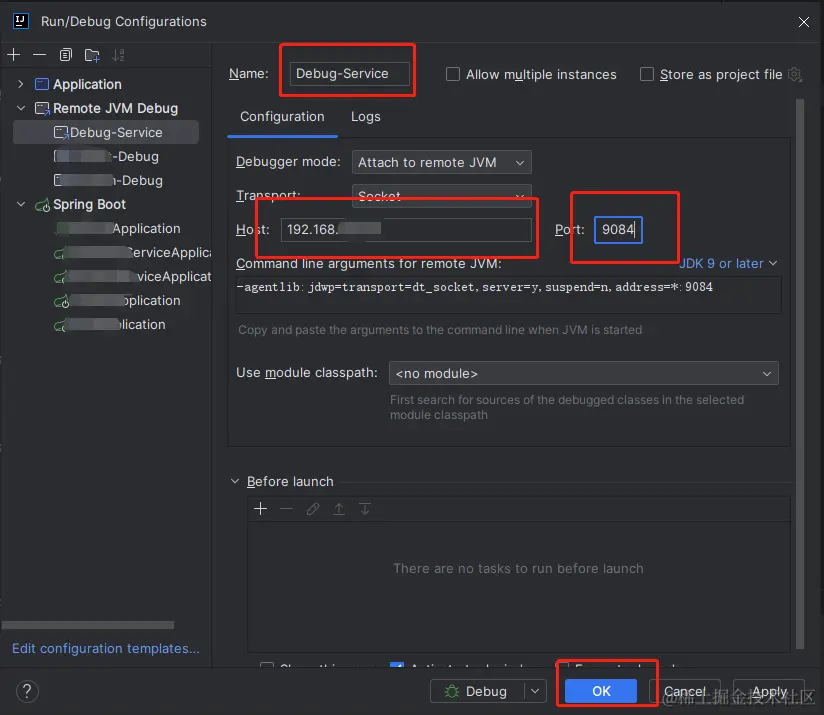
Task: Click the vertical scrollbar of configuration panel
Action: 800,373
